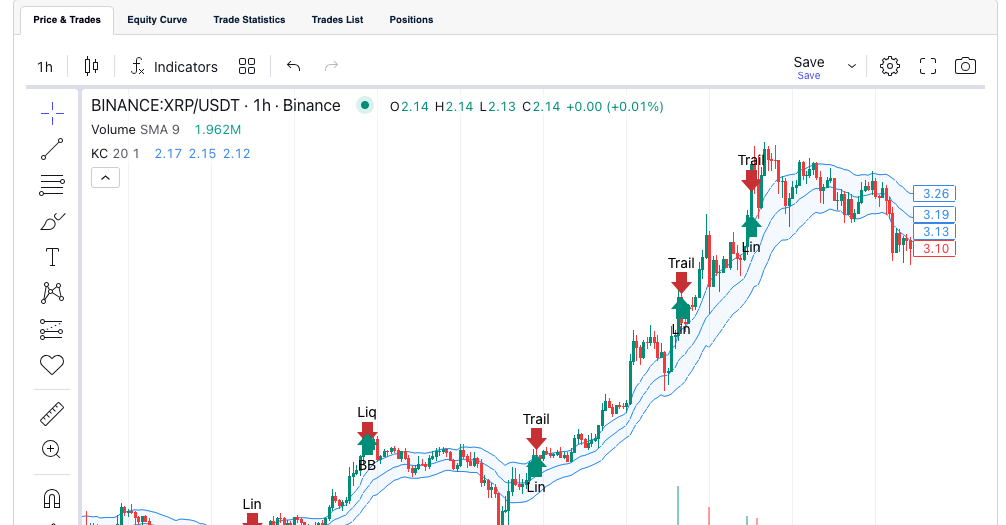
Task: Collapse the indicator legend chevron
Action: [x=105, y=178]
